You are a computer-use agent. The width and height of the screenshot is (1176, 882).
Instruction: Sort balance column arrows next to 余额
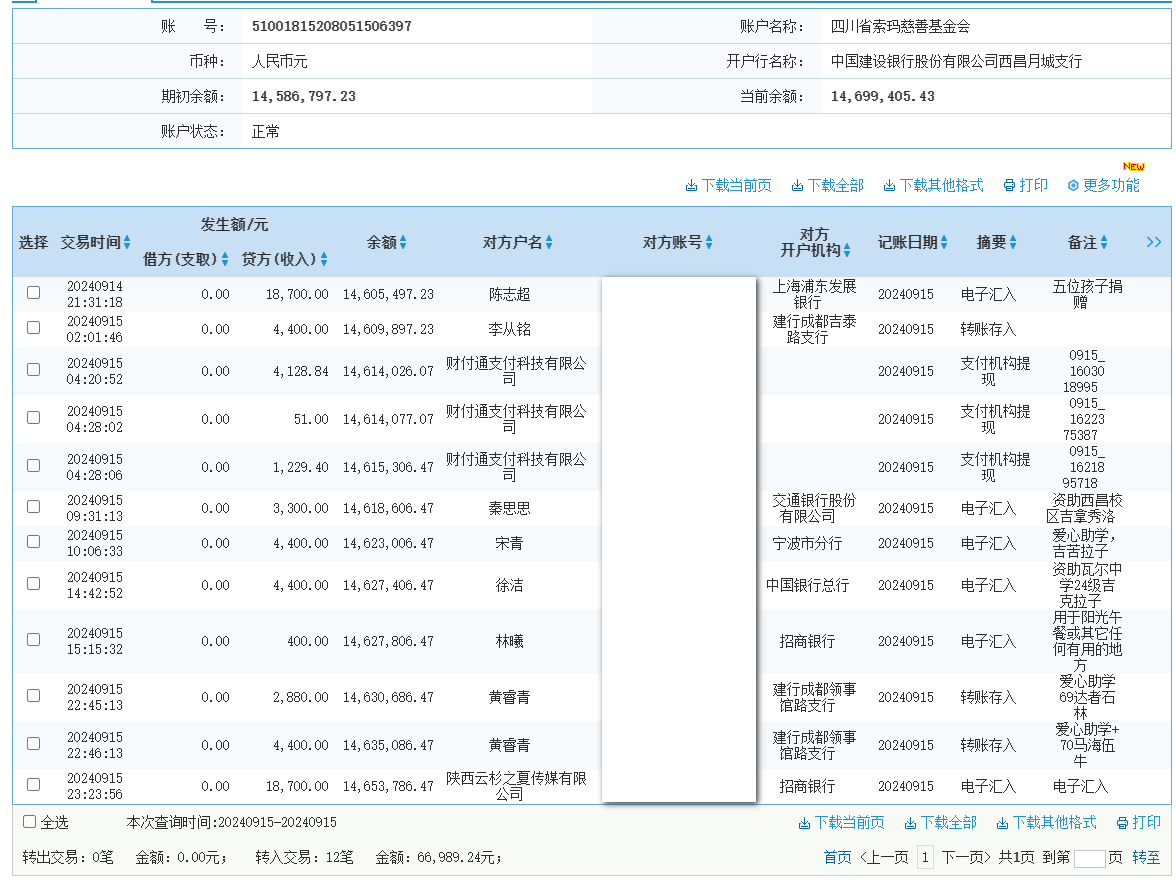403,242
